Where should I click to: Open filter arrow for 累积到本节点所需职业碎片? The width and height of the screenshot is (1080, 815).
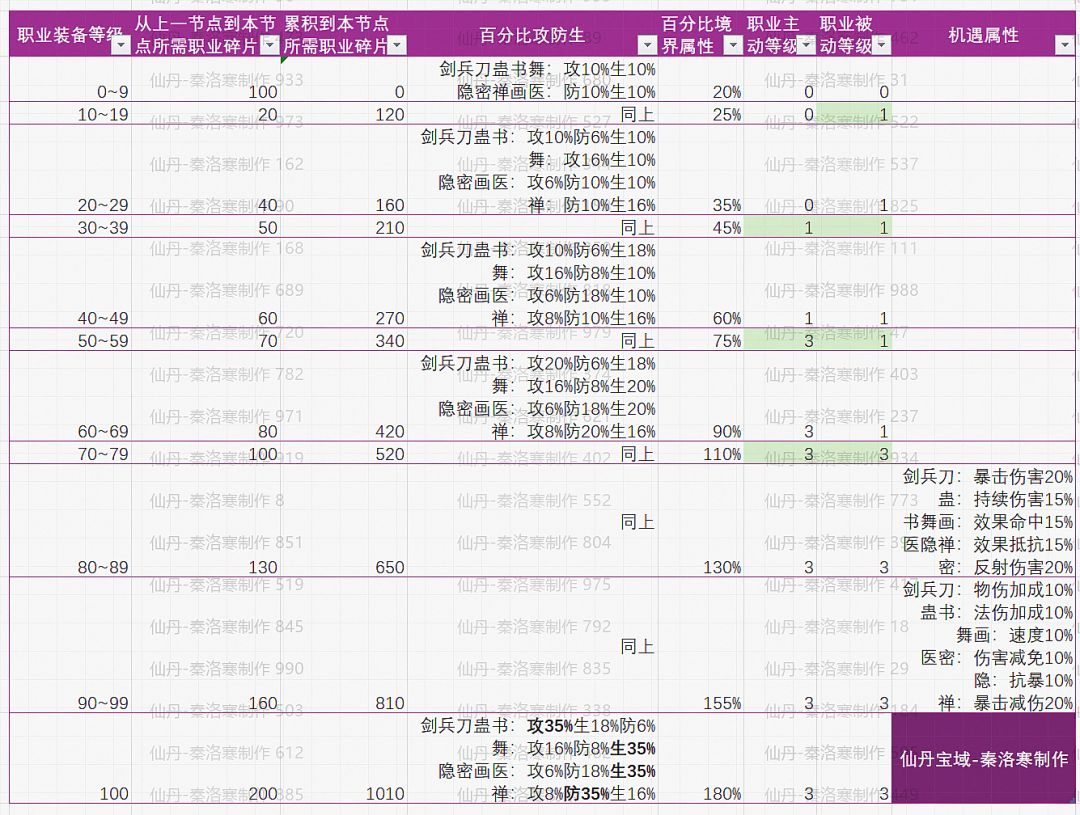397,45
